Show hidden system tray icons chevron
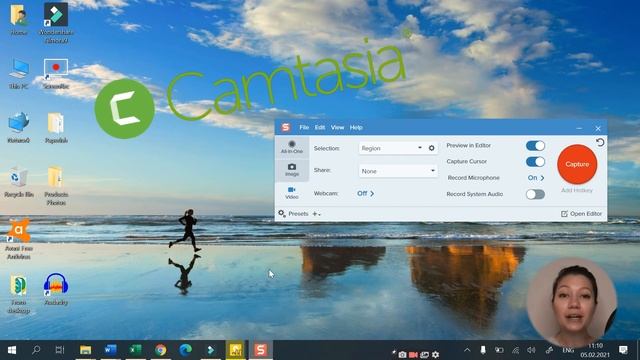This screenshot has height=360, width=640. [467, 350]
